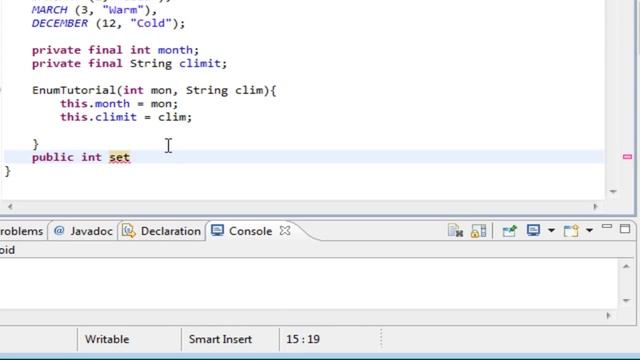
Task: Open a new console view
Action: [x=571, y=231]
